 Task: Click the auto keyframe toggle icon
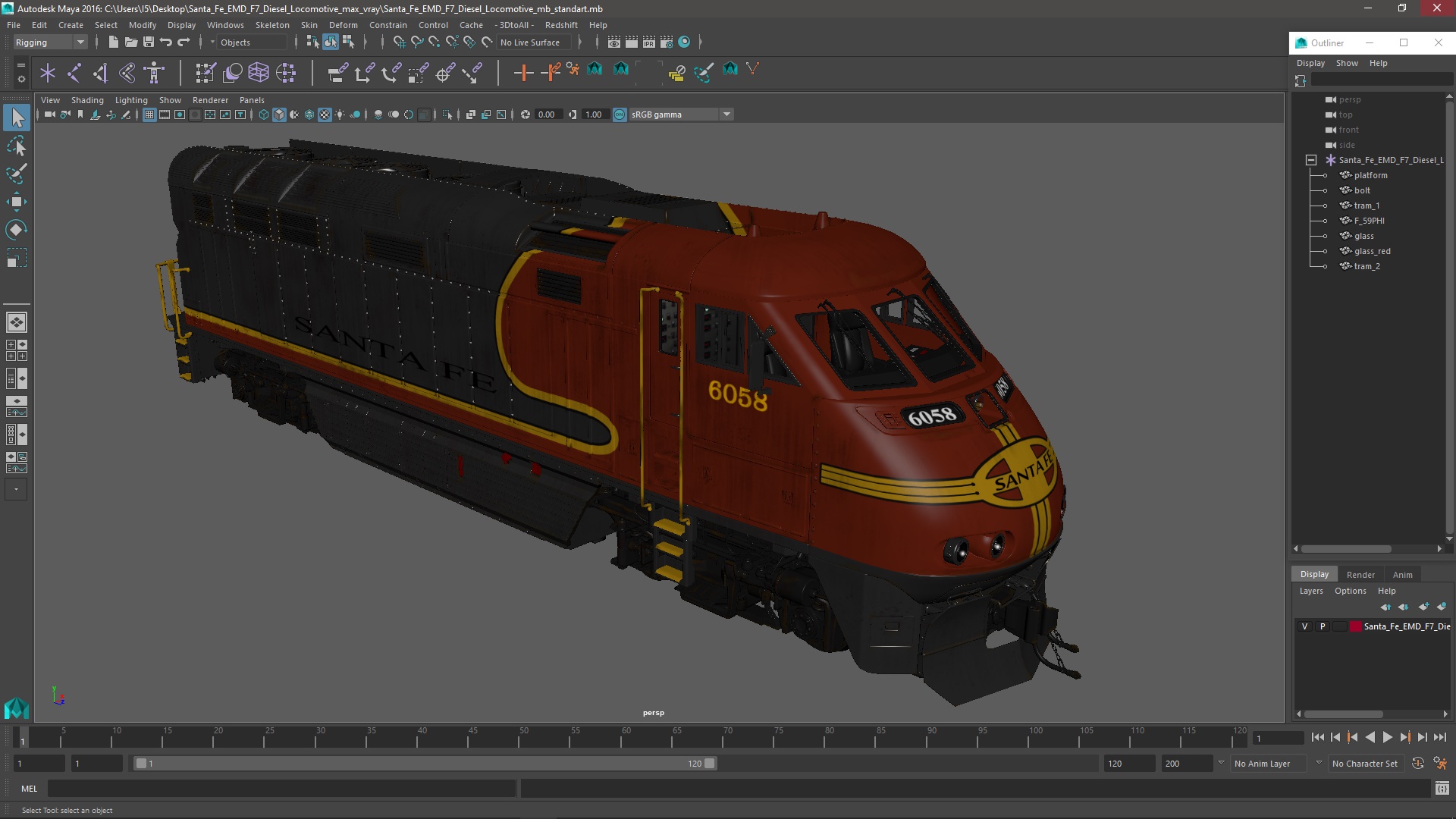point(1418,764)
